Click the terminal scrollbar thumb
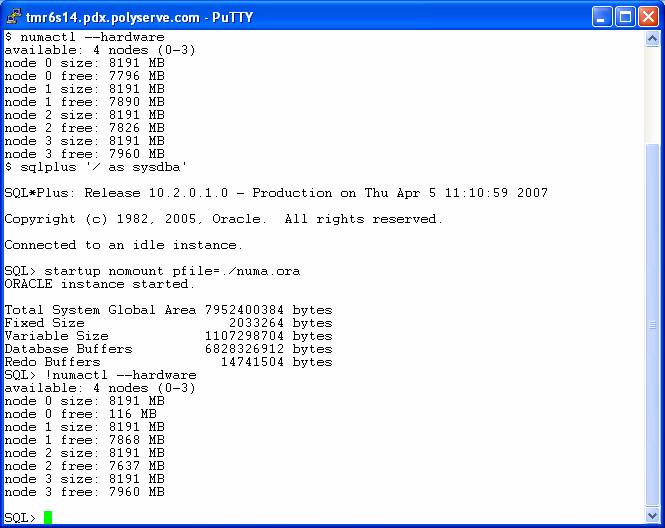 pyautogui.click(x=653, y=325)
